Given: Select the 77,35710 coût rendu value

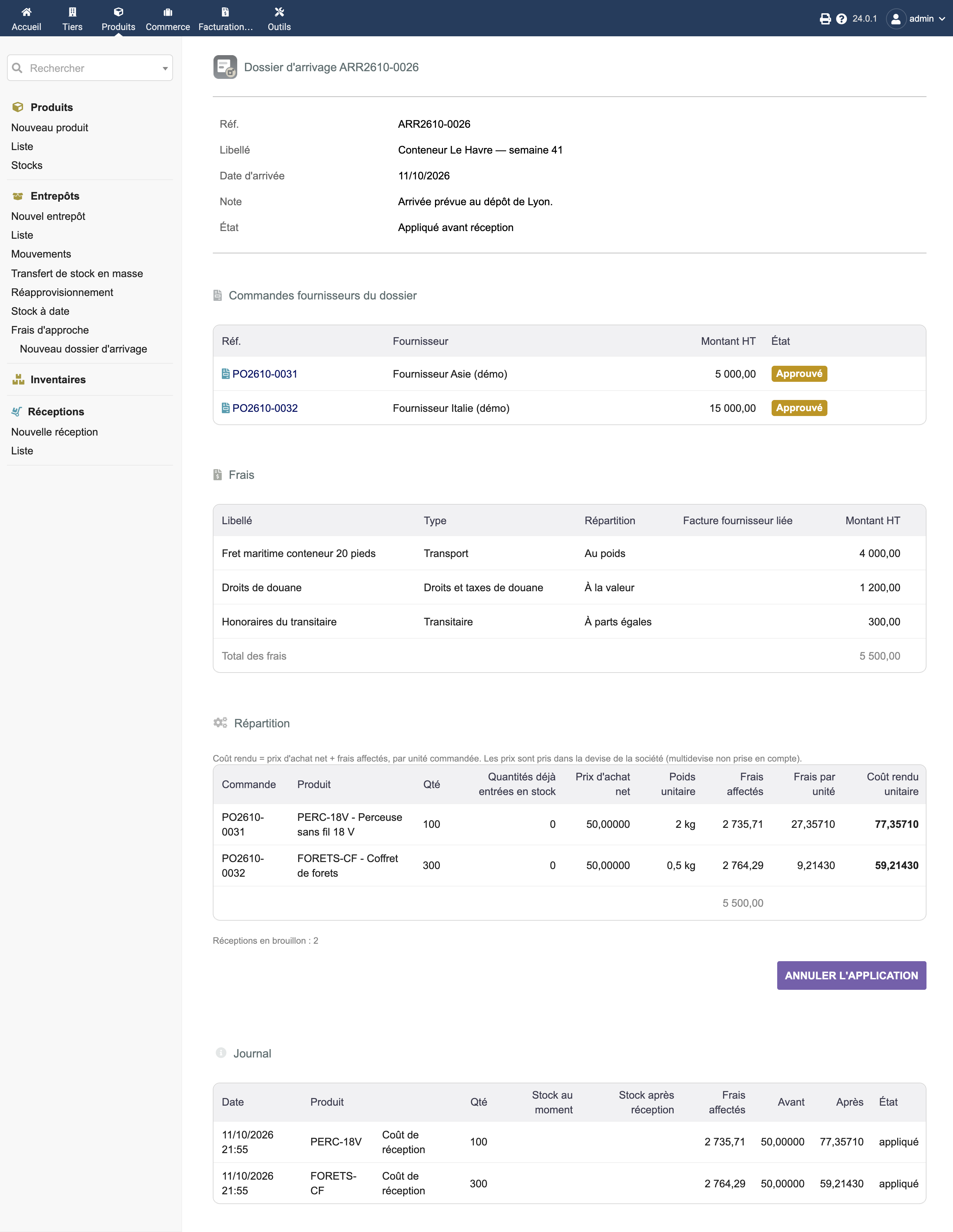Looking at the screenshot, I should pyautogui.click(x=896, y=824).
